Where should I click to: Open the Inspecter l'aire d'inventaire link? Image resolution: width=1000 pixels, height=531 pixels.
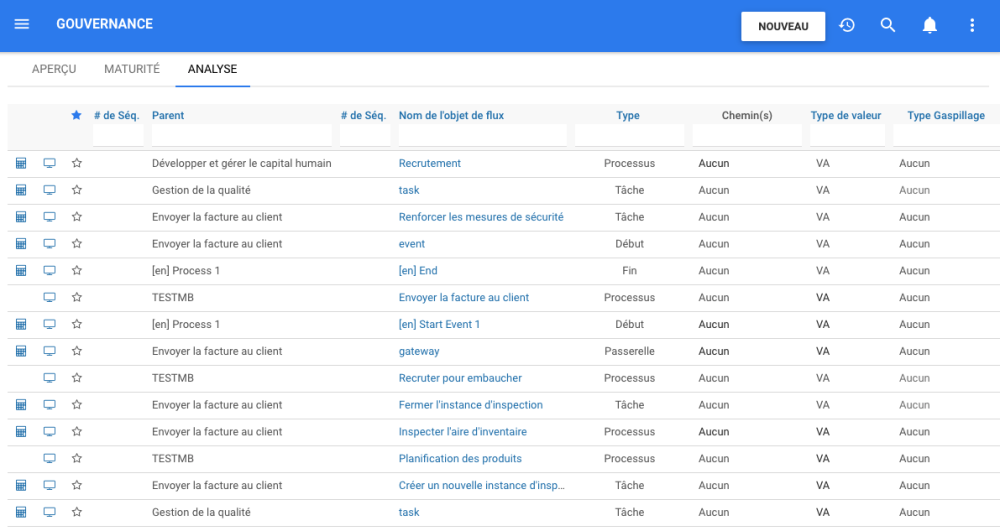pyautogui.click(x=463, y=432)
